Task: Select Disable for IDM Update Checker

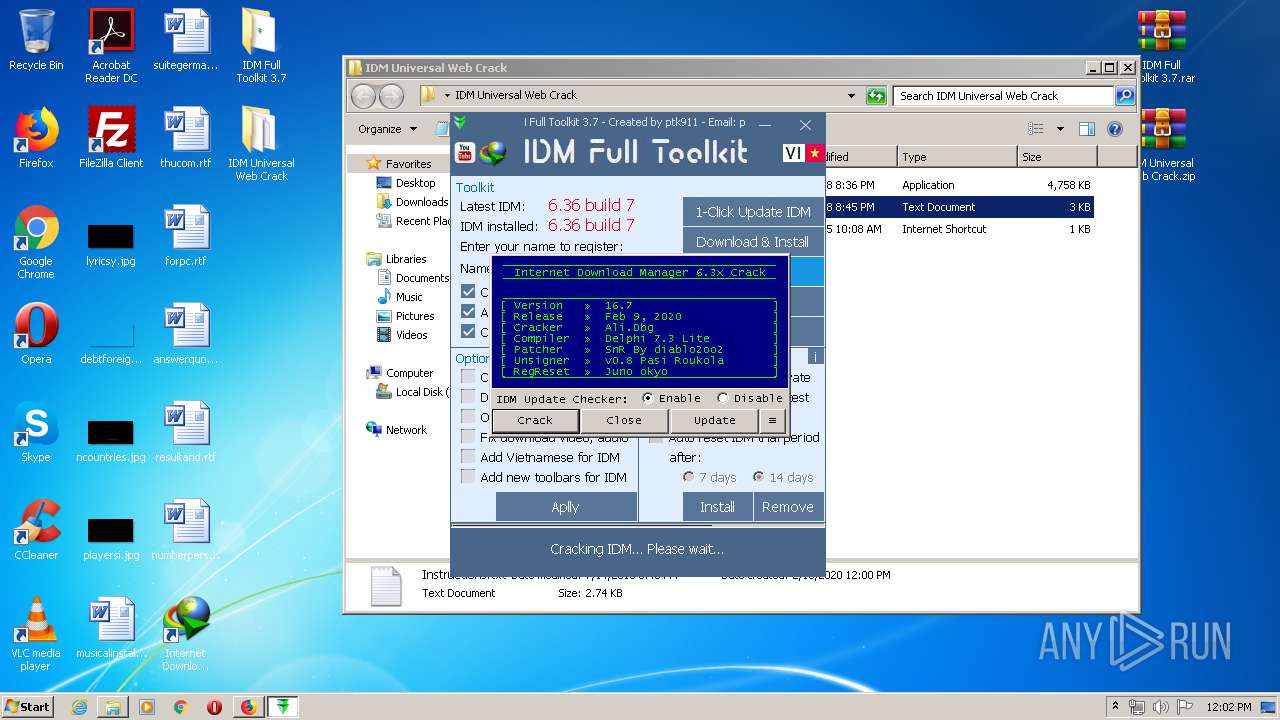Action: pyautogui.click(x=750, y=398)
